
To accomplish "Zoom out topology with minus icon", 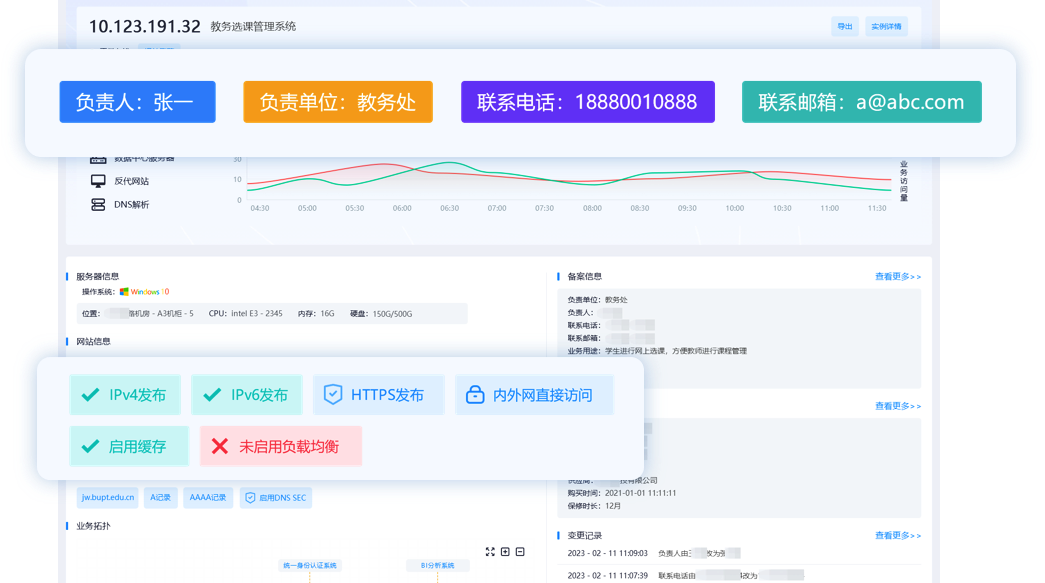I will point(520,552).
